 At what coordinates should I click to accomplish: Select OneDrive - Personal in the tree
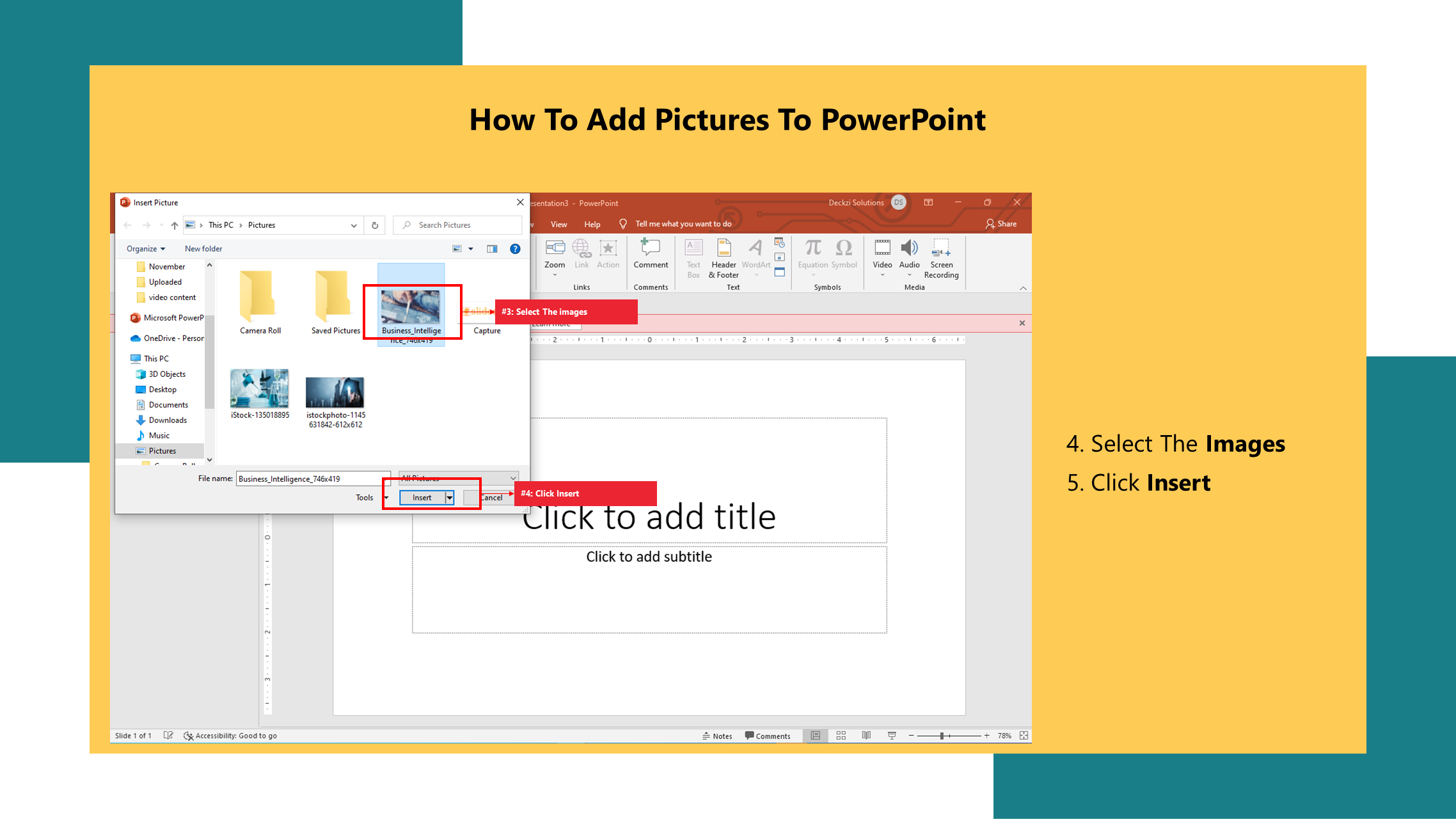(x=167, y=338)
